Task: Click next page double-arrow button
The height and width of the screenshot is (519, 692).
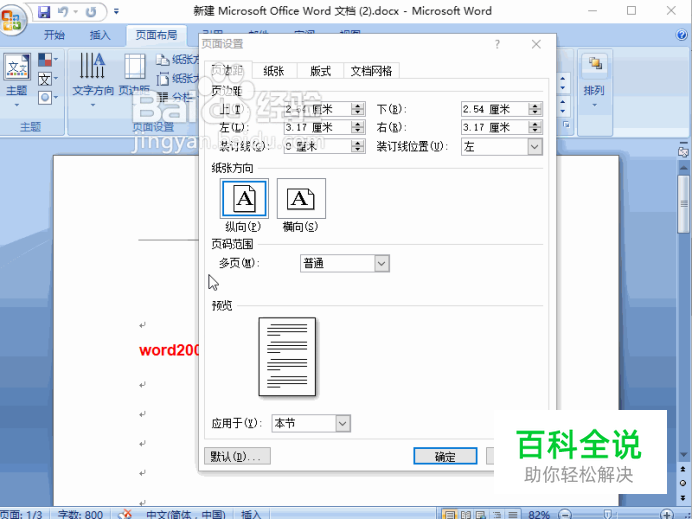Action: 683,498
